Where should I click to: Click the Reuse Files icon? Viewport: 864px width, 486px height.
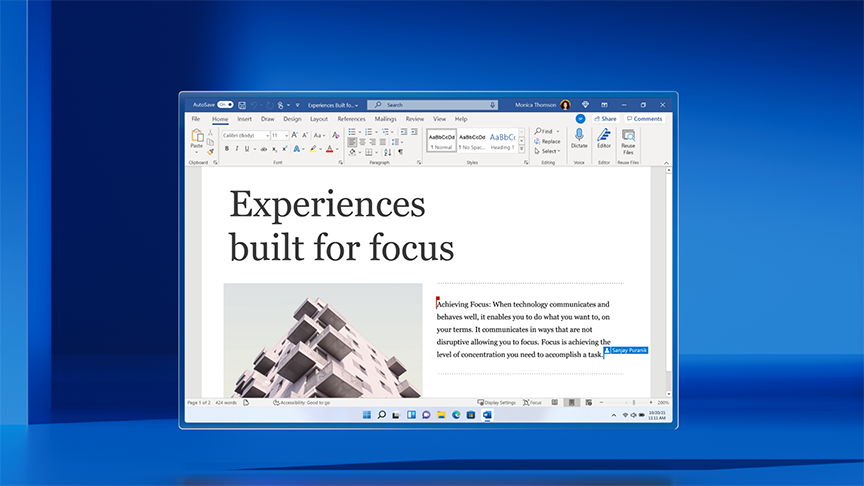coord(628,135)
